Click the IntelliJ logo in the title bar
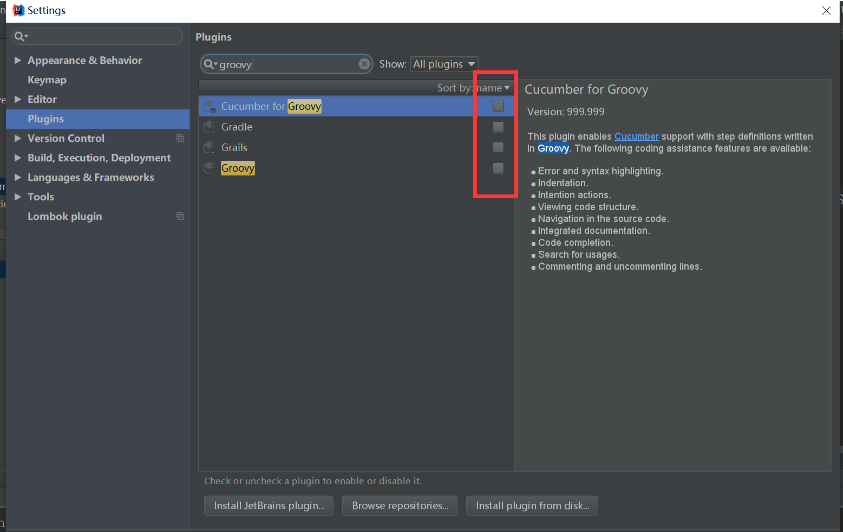843x532 pixels. coord(18,10)
